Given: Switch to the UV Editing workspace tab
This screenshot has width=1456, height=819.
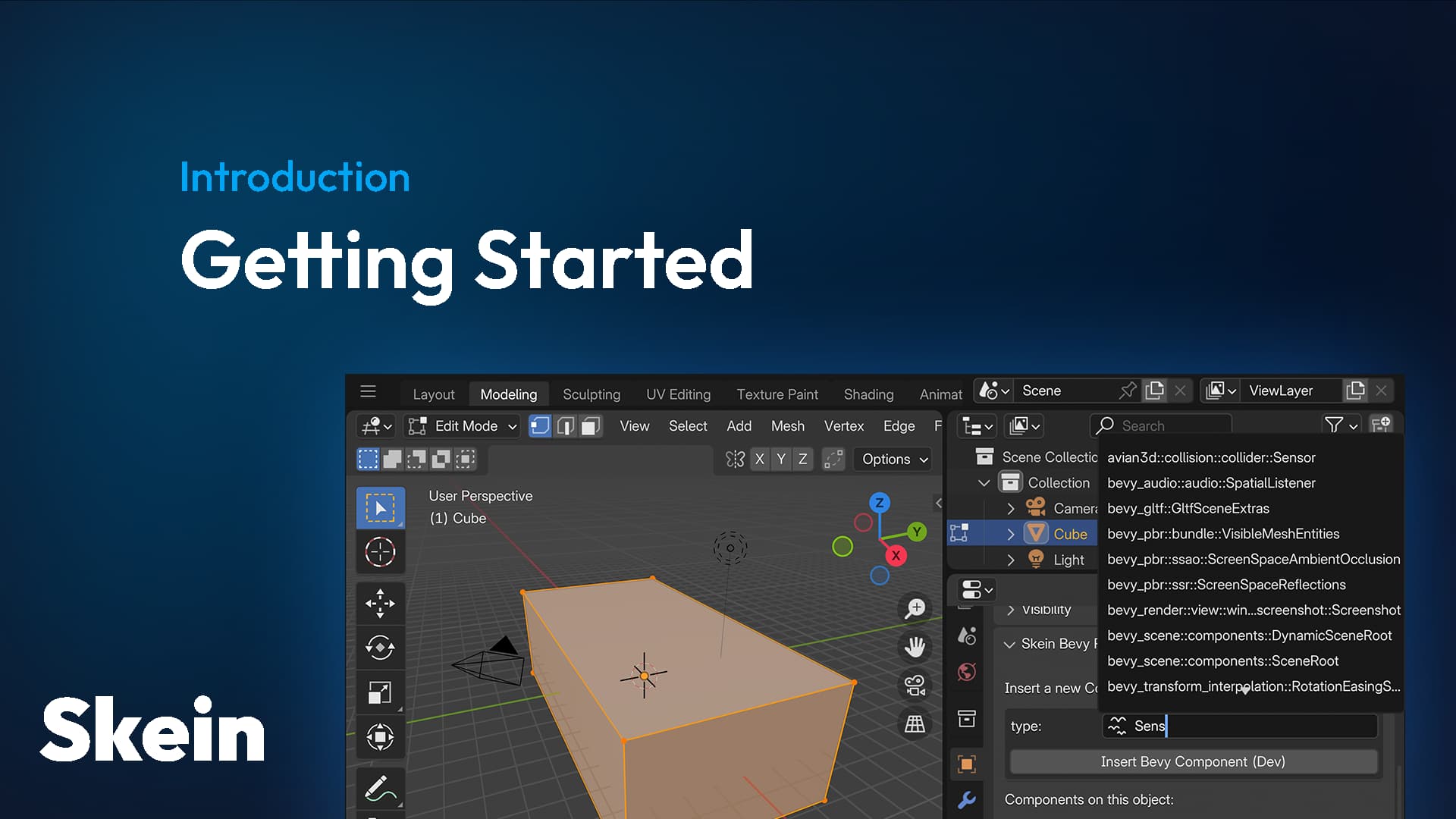Looking at the screenshot, I should coord(678,394).
